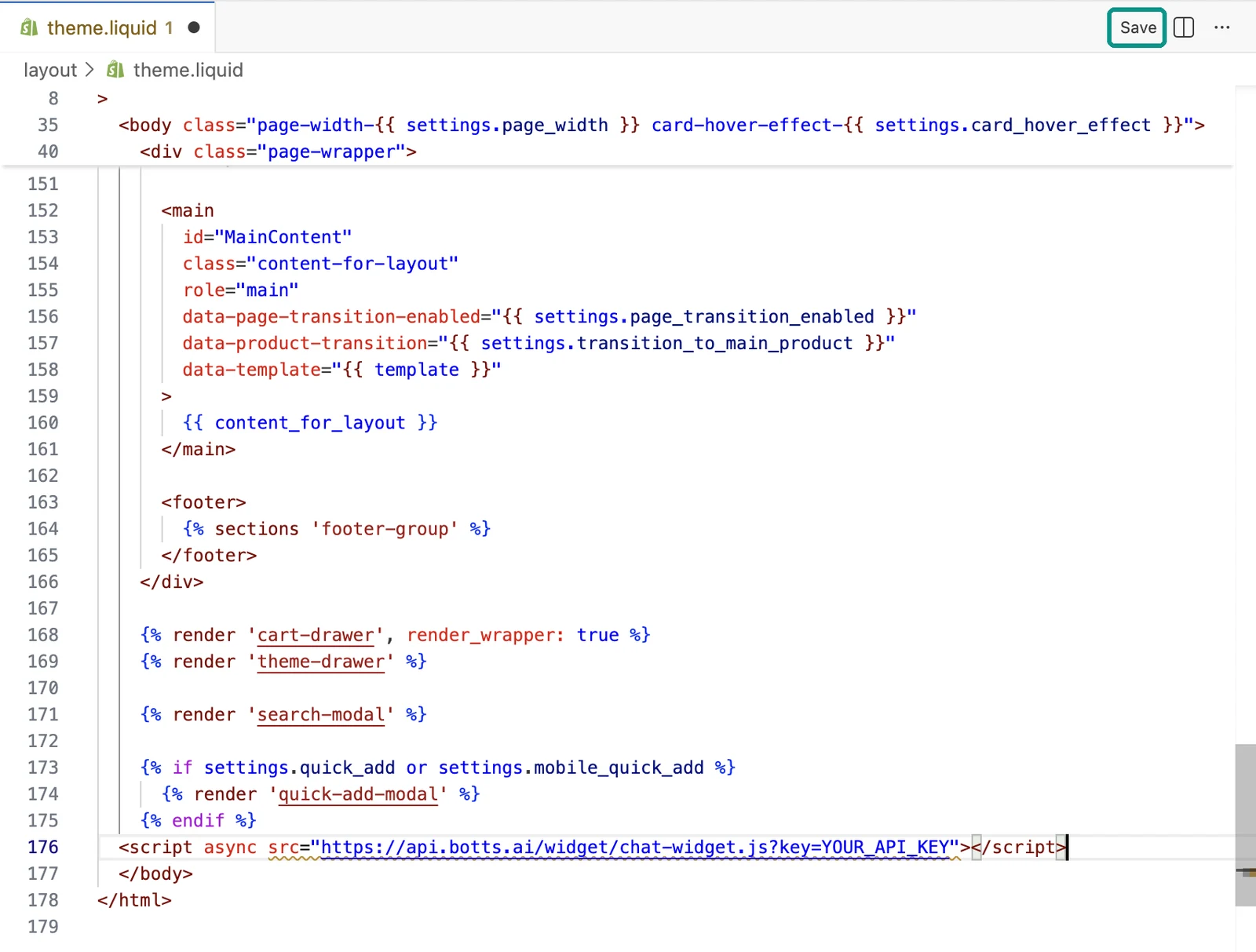Screen dimensions: 1256x952
Task: Click the content_for_layout Liquid output
Action: 310,423
